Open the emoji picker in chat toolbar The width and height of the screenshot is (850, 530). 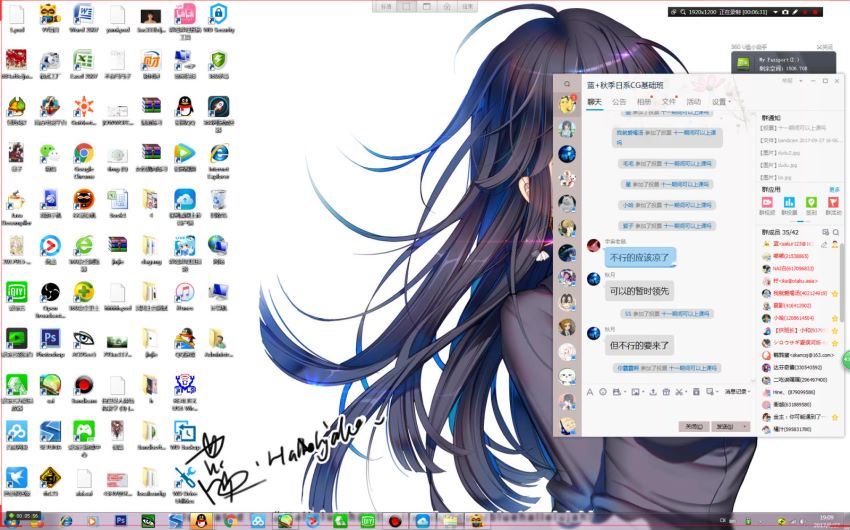[603, 392]
